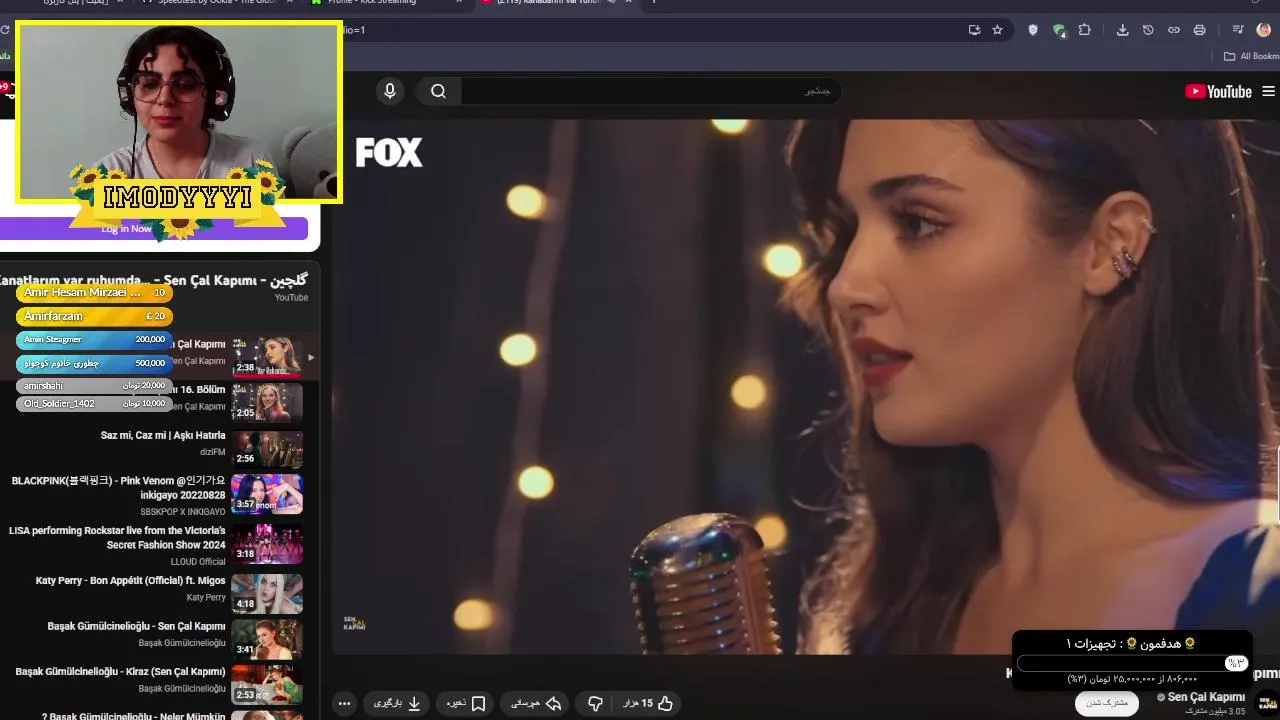Open Katy Perry Bon Appétit video title
This screenshot has width=1280, height=720.
pos(131,581)
